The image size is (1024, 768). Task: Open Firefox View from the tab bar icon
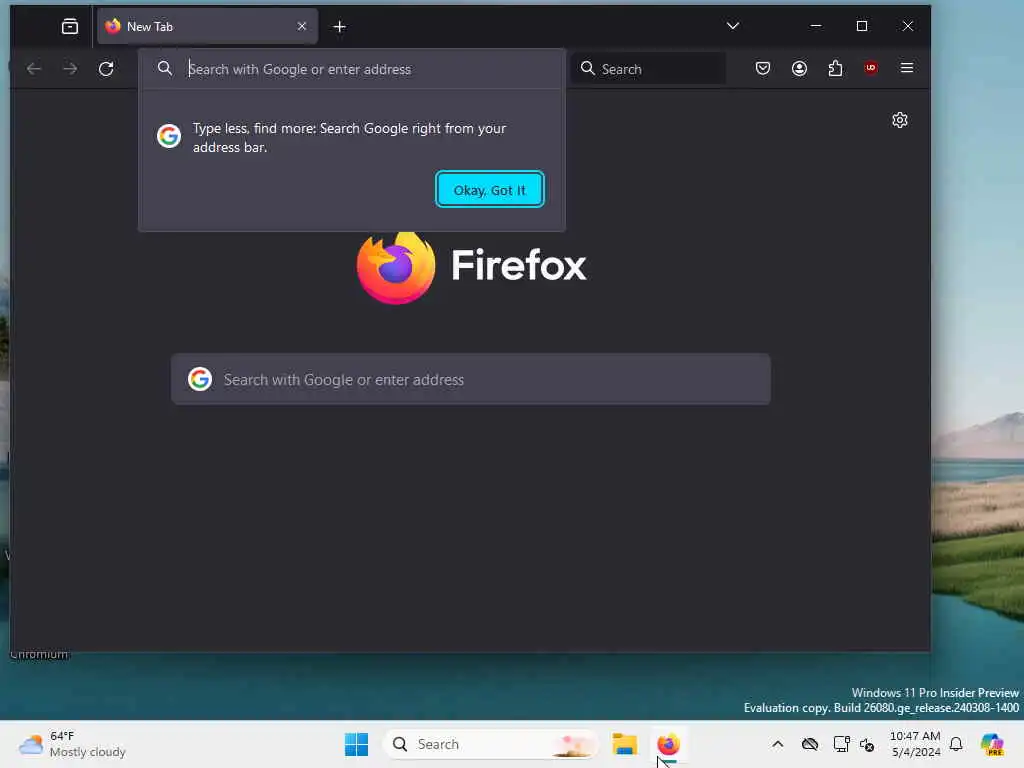pyautogui.click(x=69, y=26)
